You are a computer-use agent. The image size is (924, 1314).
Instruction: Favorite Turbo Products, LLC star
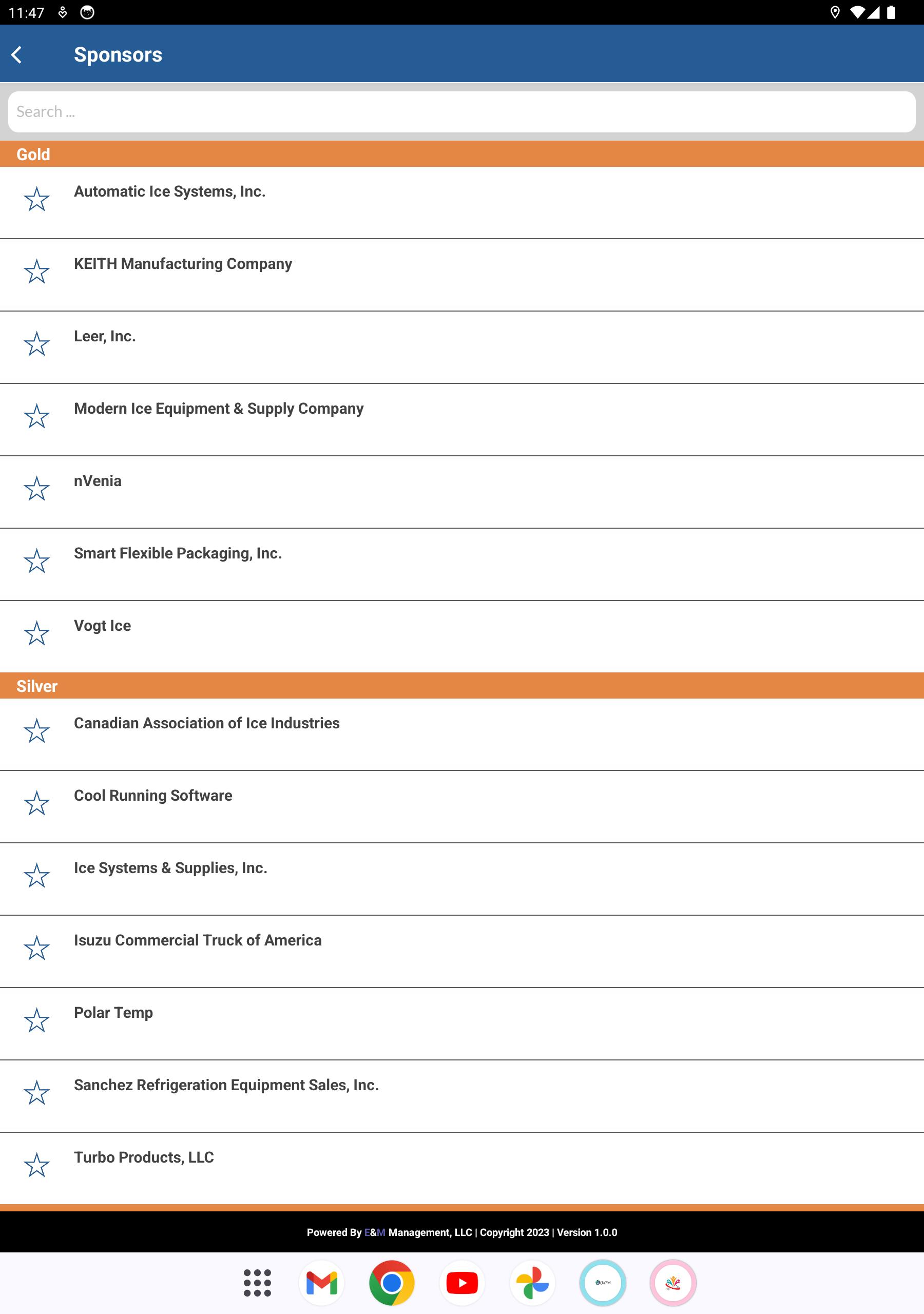coord(36,1165)
